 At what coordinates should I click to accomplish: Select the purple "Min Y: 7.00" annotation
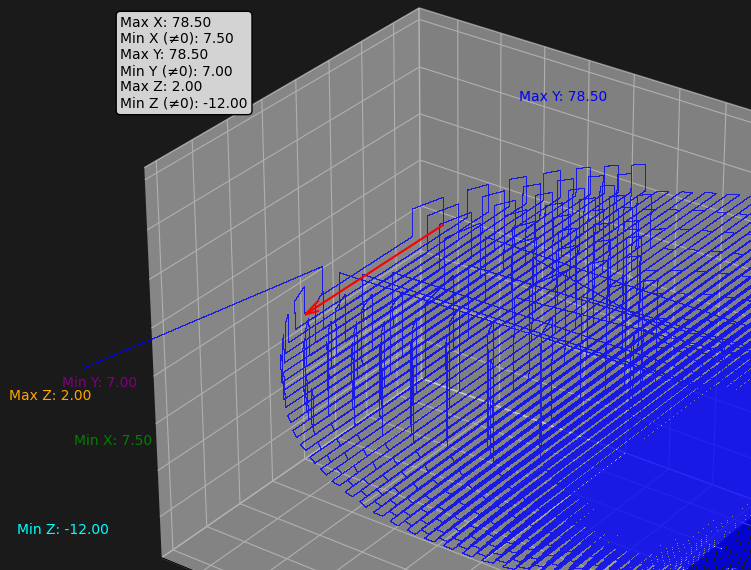pos(99,382)
